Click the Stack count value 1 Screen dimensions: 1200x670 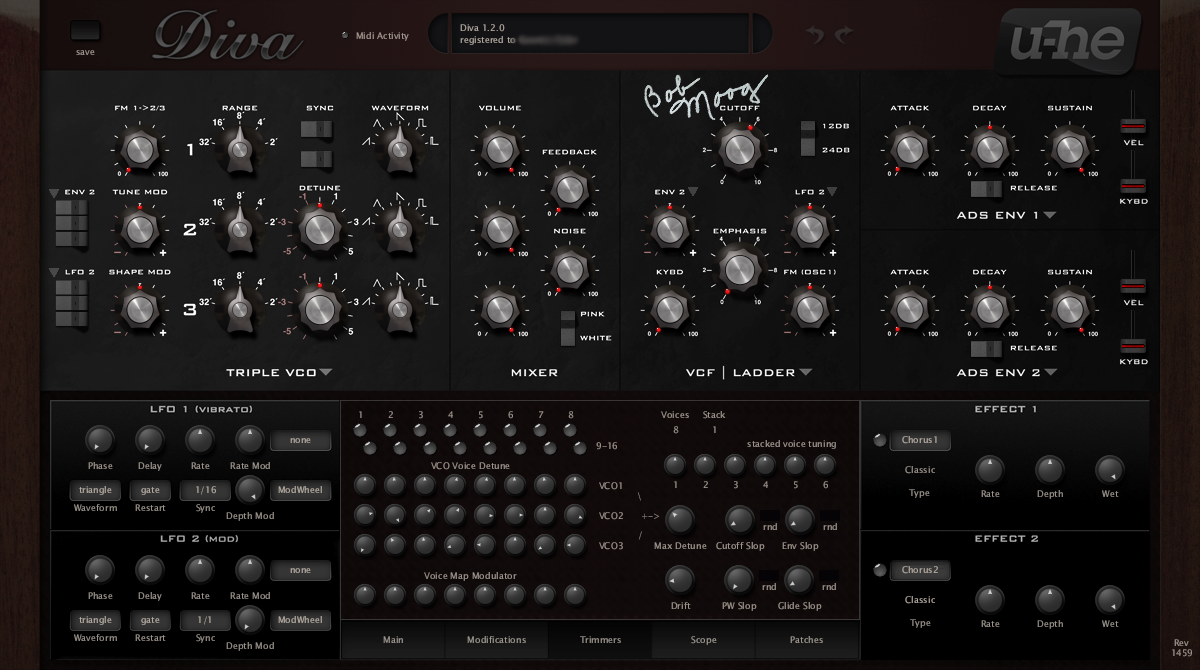(714, 430)
